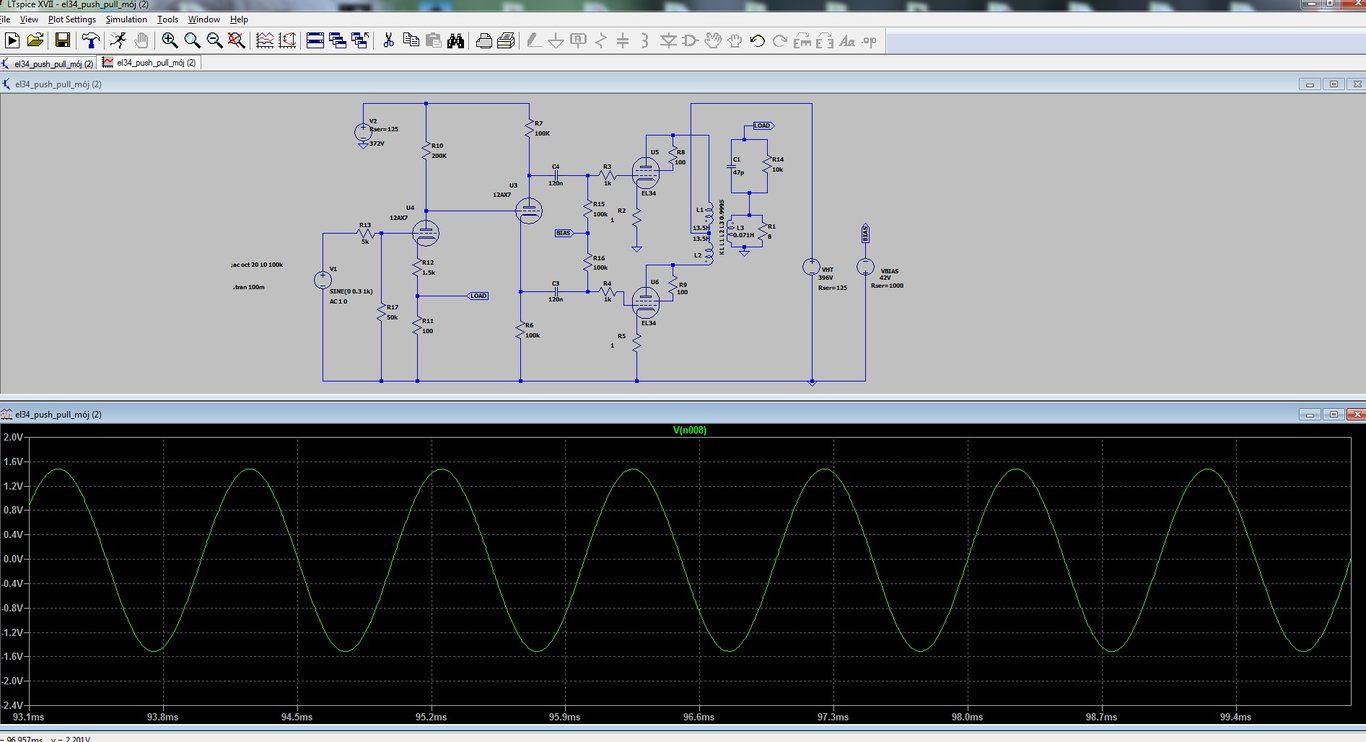Open print setup with the first printer icon

coord(484,41)
